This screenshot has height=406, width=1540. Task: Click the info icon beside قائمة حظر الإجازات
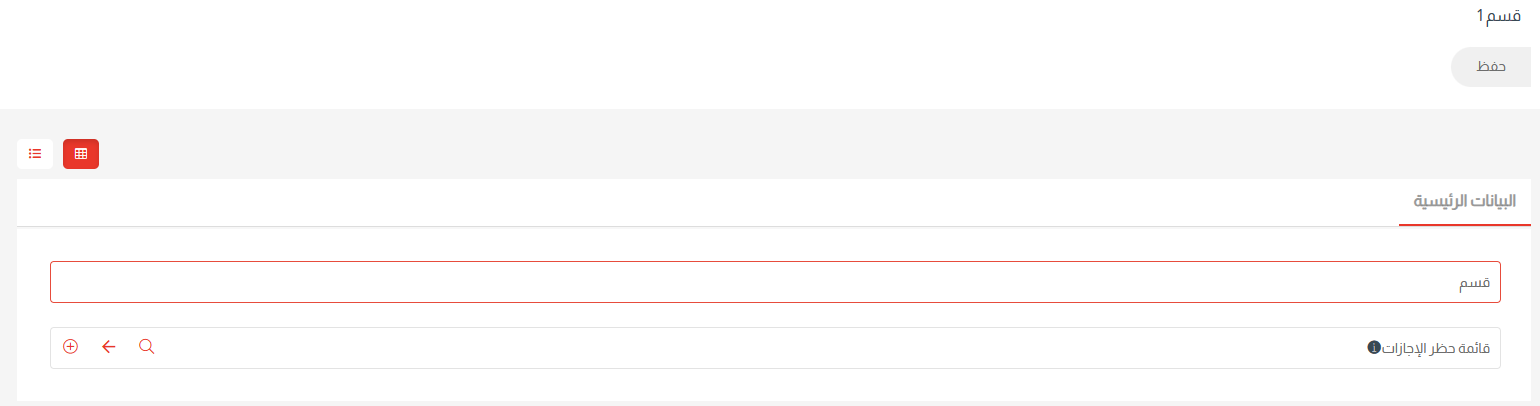[x=1374, y=348]
